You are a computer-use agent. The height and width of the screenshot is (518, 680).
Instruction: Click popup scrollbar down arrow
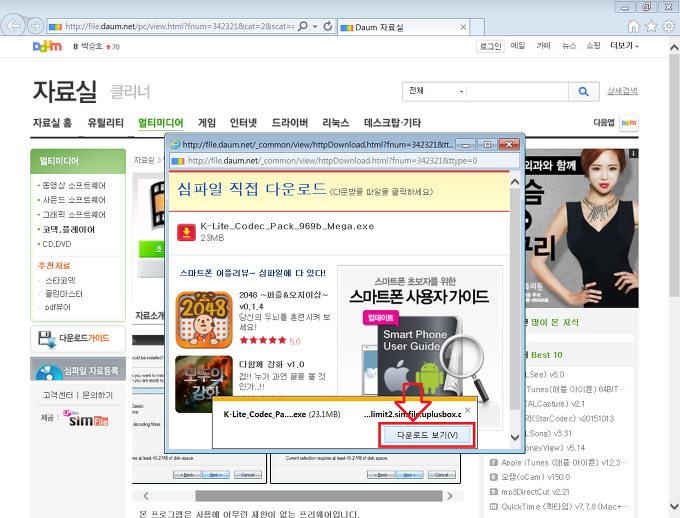click(x=515, y=437)
